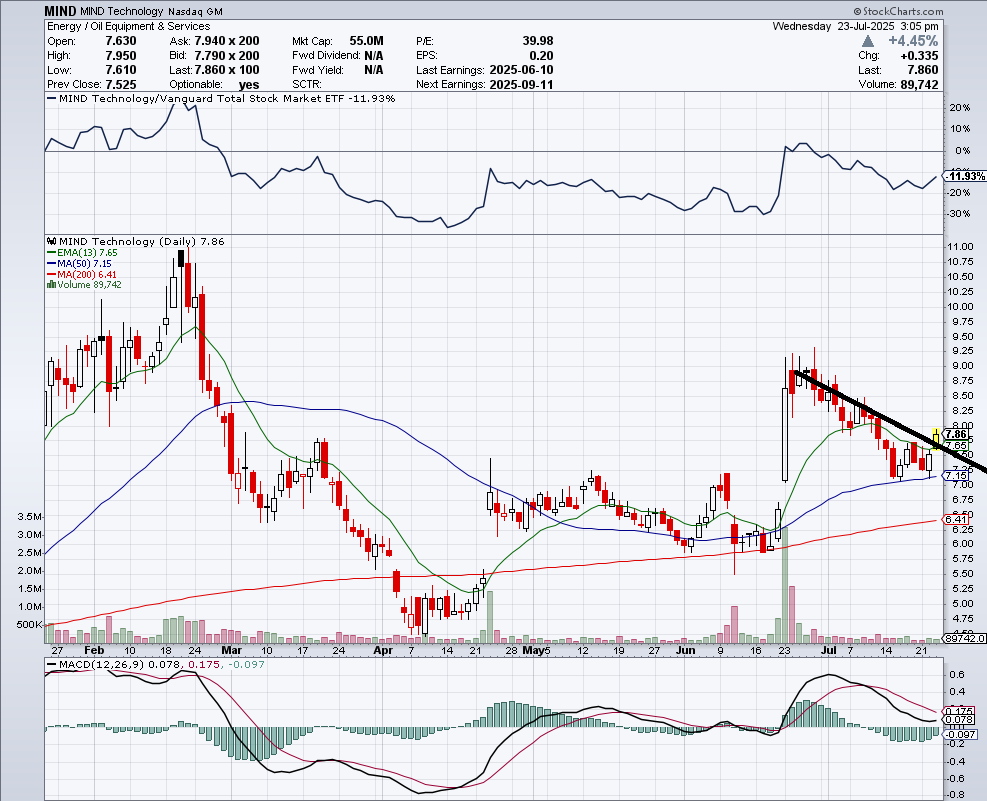Image resolution: width=987 pixels, height=801 pixels.
Task: Click the MACD(12,26,9) legend label
Action: (x=101, y=664)
